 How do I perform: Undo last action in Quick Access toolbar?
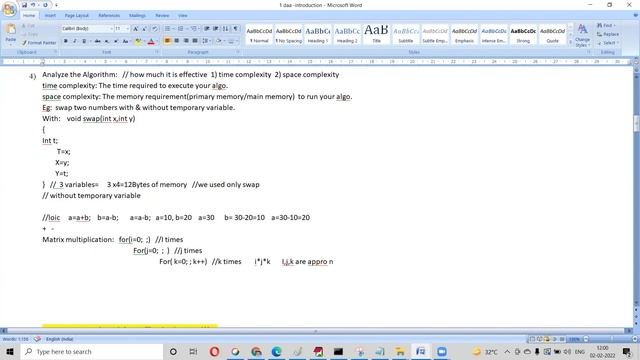point(33,5)
